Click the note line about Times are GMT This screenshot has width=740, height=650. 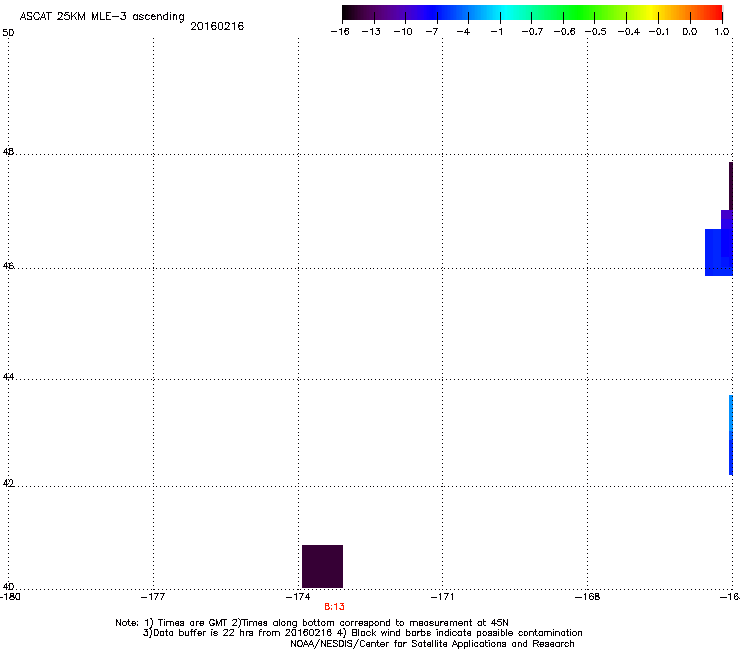pos(312,623)
